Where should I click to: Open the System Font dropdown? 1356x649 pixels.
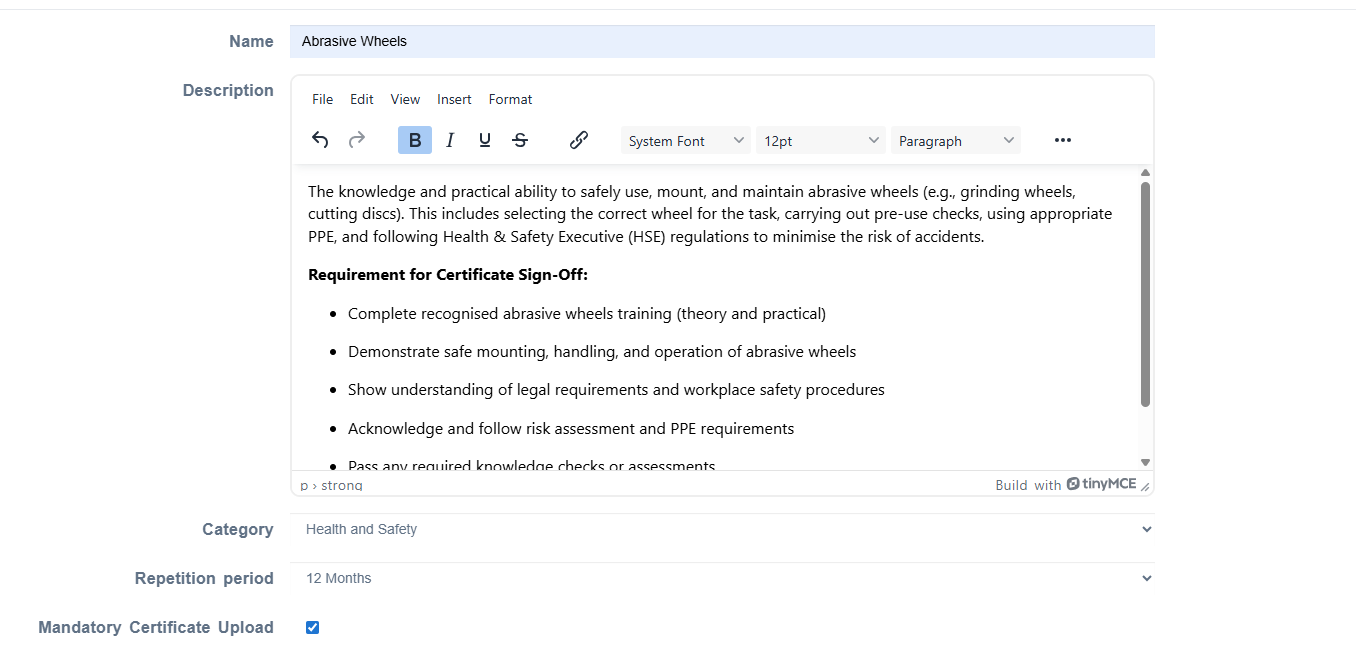point(686,141)
